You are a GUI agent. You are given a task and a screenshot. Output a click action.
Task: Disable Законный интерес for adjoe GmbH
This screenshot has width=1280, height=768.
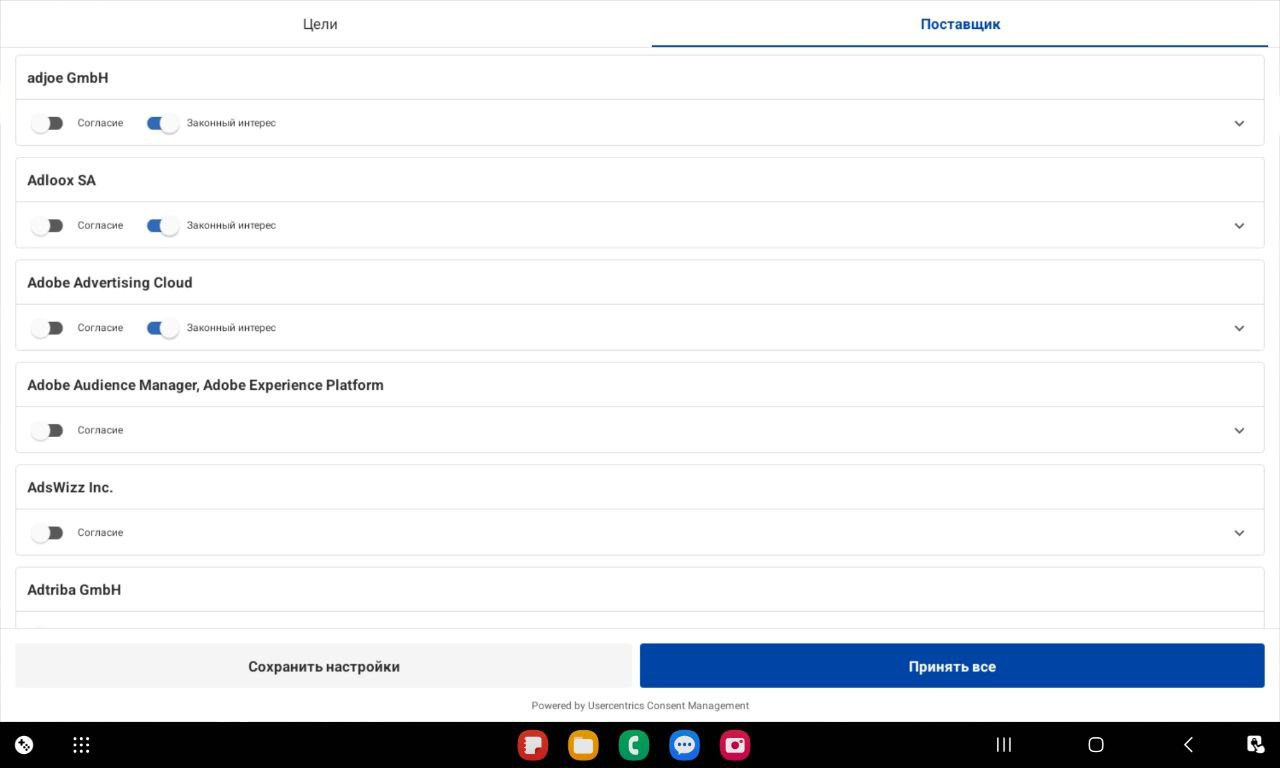point(163,123)
